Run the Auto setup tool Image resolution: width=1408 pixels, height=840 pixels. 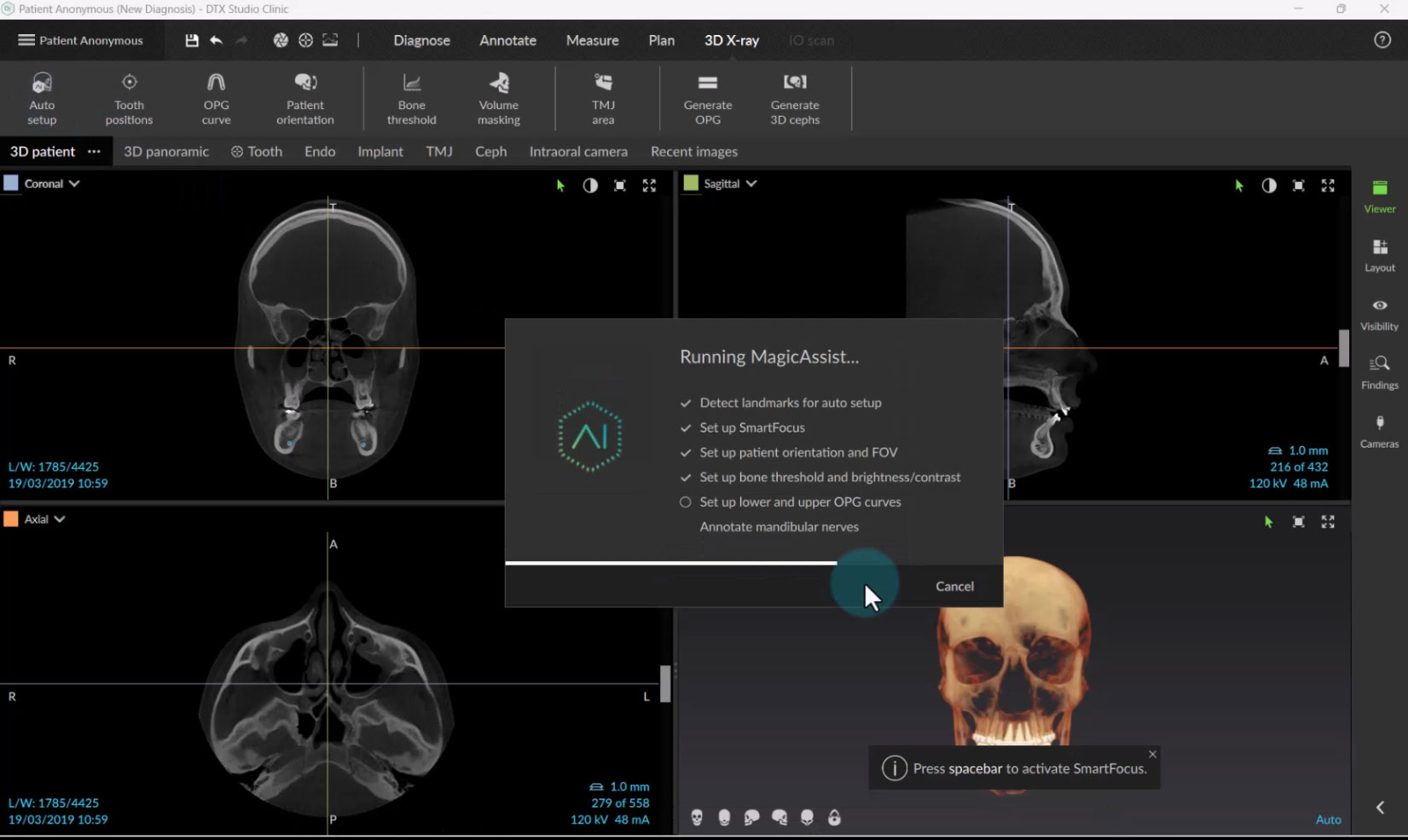coord(42,97)
